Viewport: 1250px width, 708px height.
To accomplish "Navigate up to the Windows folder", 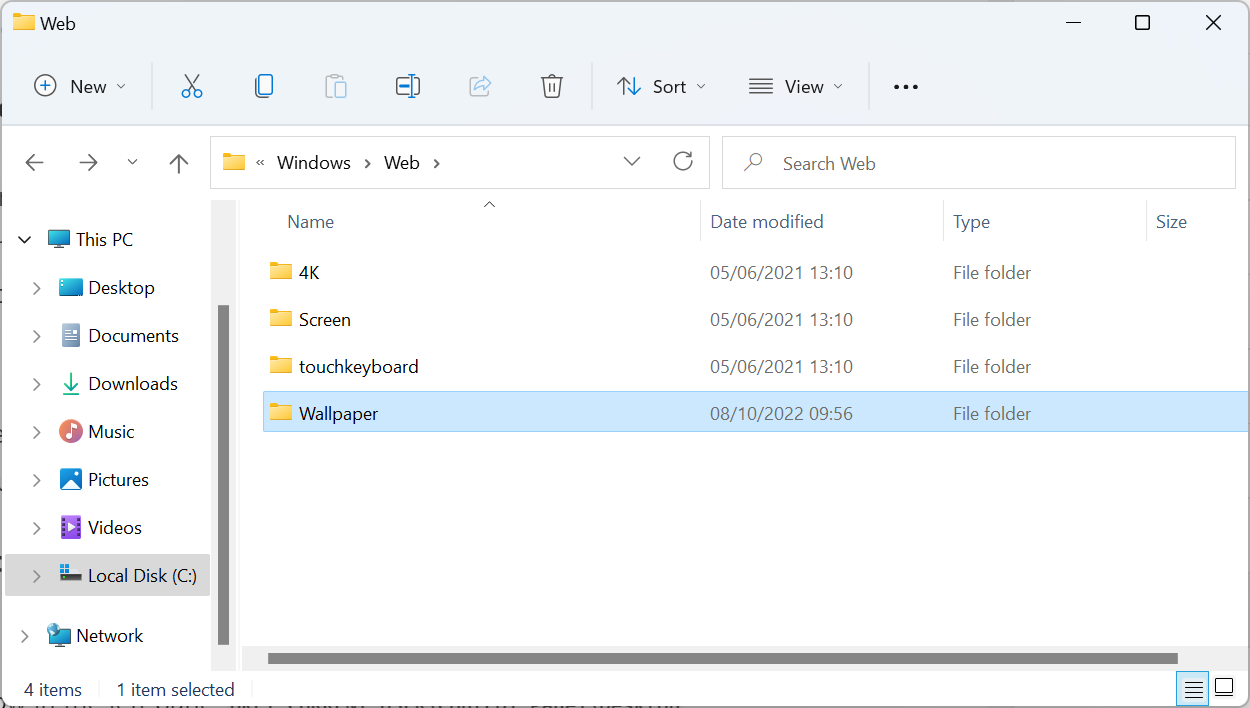I will click(178, 162).
